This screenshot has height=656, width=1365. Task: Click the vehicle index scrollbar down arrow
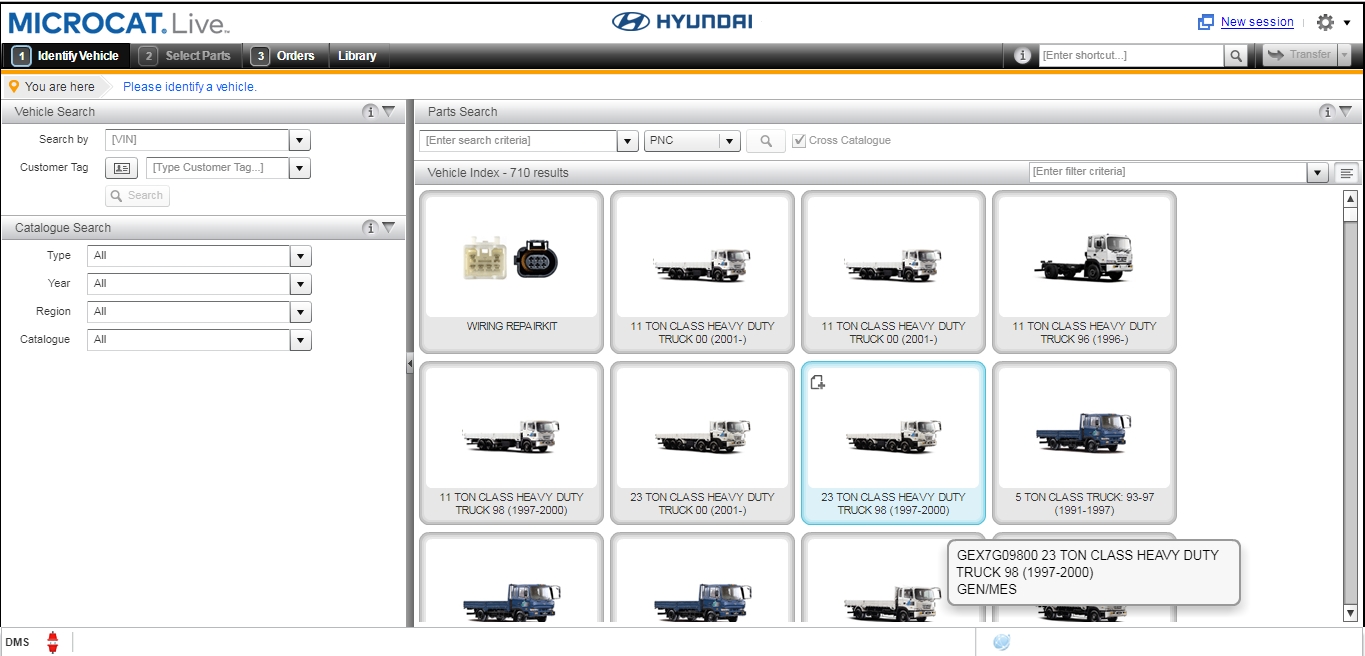(1350, 613)
